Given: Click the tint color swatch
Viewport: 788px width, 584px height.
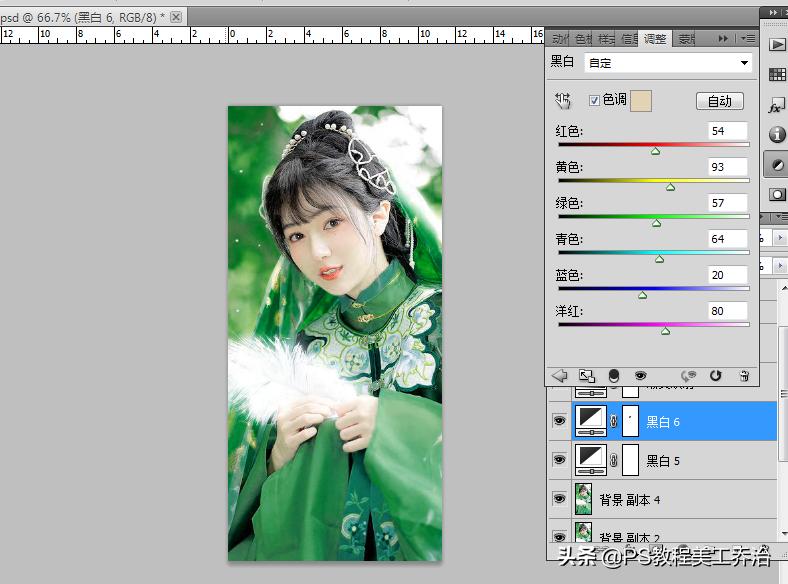Looking at the screenshot, I should 640,100.
